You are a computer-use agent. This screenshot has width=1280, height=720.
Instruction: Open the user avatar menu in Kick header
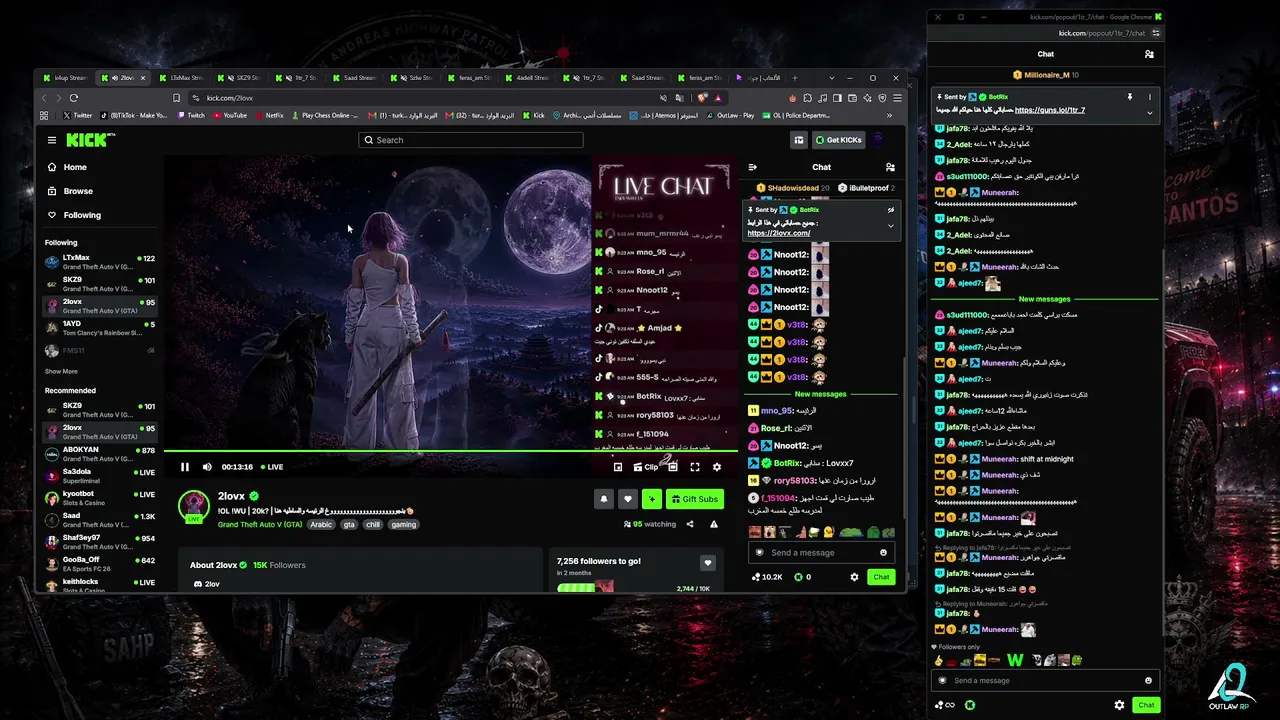tap(878, 140)
